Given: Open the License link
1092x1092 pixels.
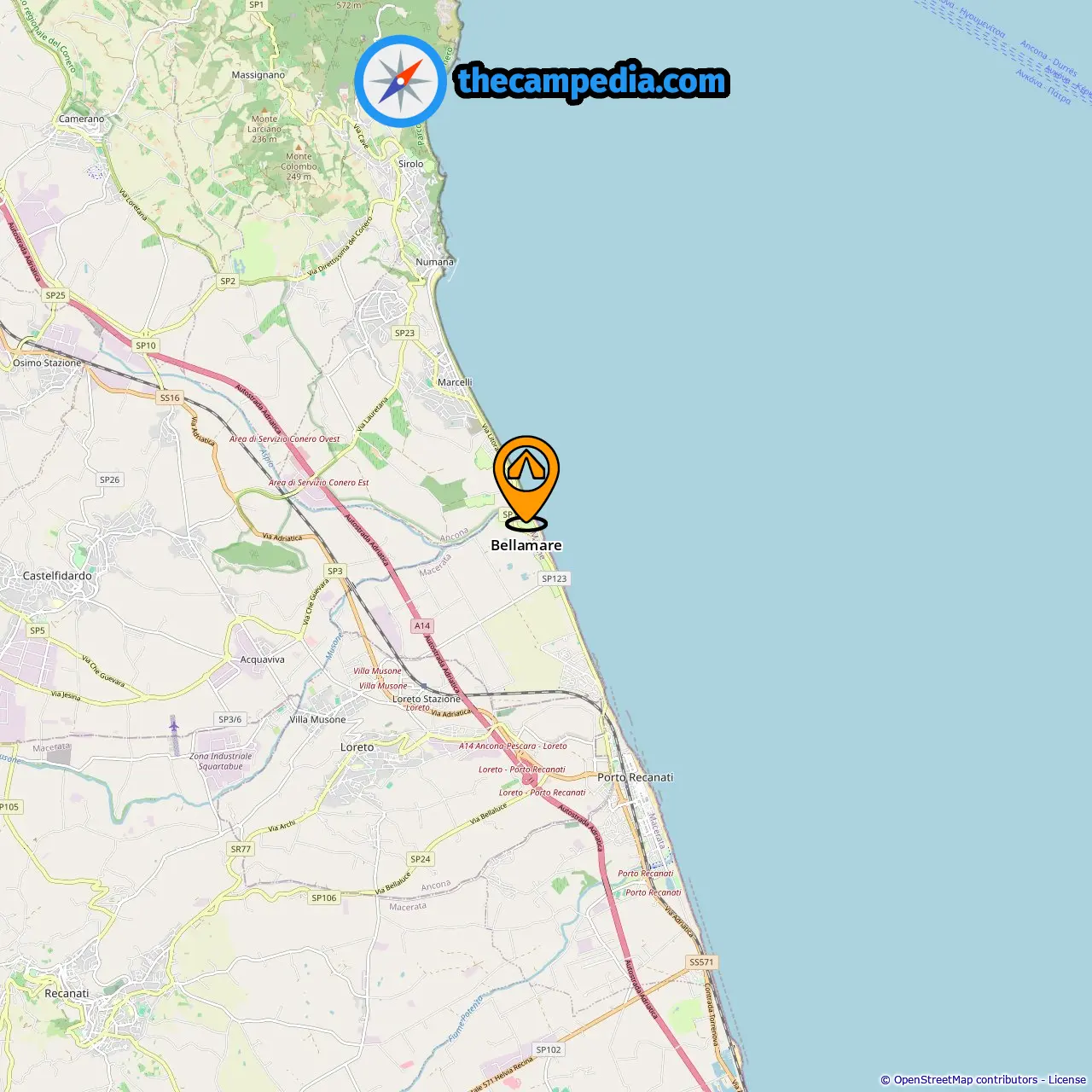Looking at the screenshot, I should [1066, 1079].
